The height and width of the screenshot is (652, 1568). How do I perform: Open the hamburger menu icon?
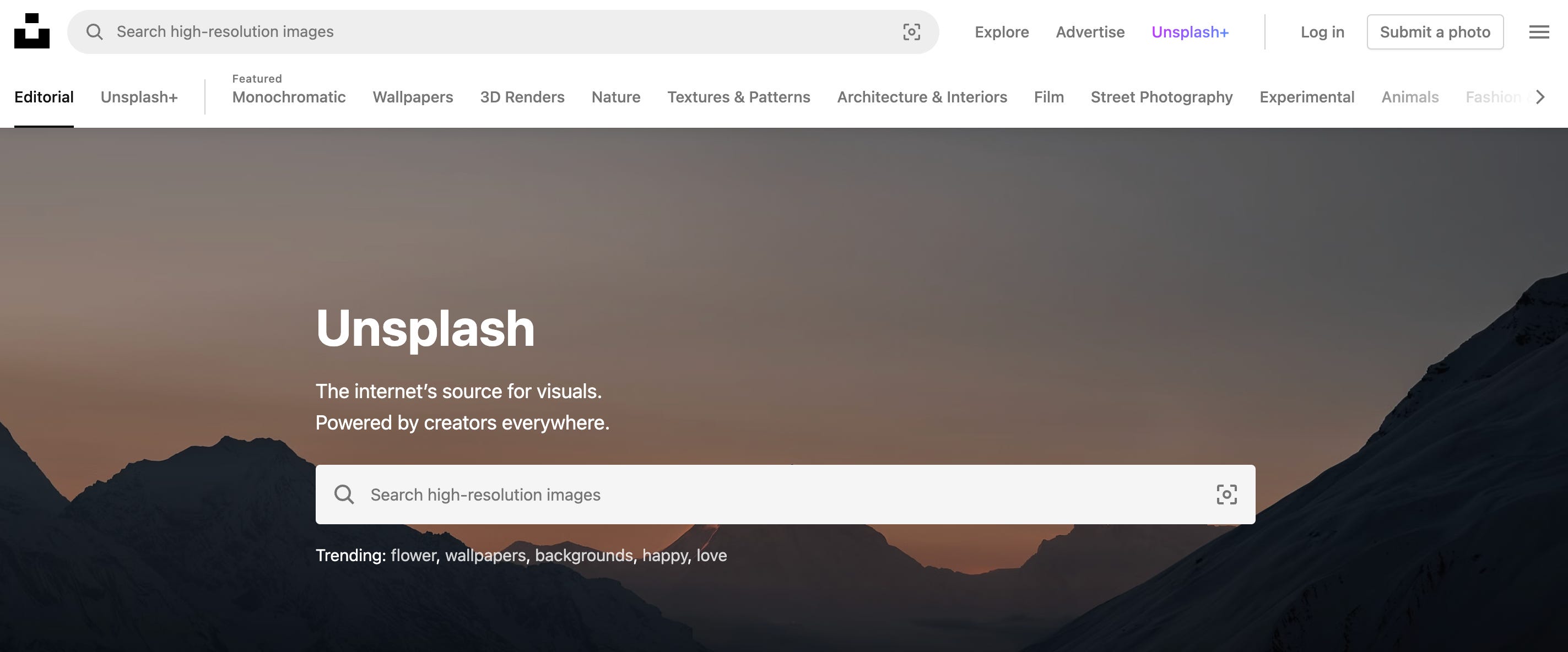pyautogui.click(x=1539, y=31)
